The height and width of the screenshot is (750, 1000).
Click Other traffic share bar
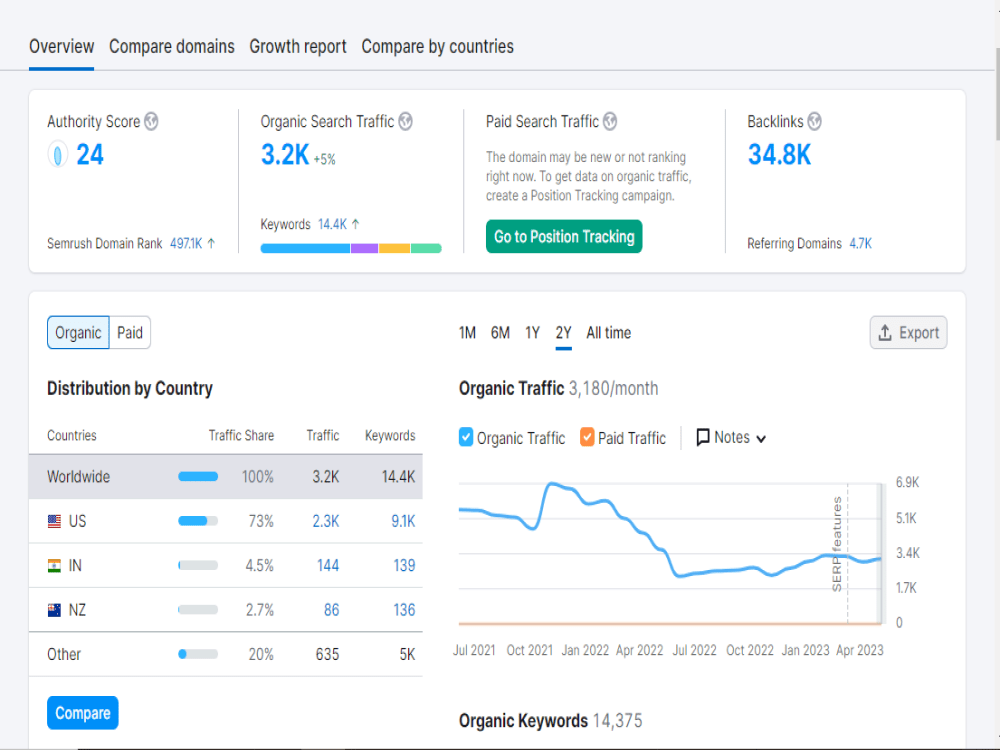pyautogui.click(x=198, y=654)
